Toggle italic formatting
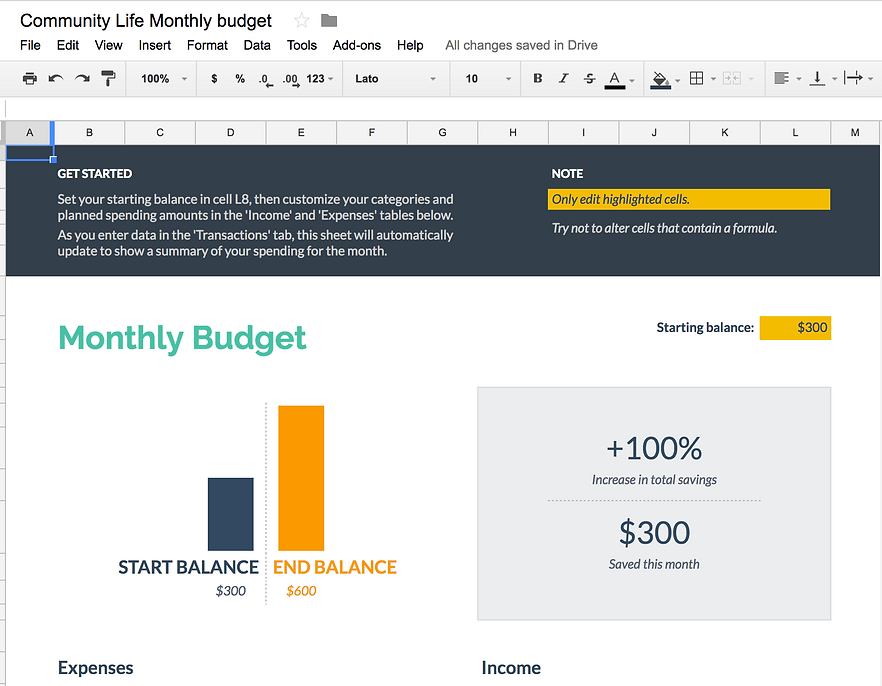The height and width of the screenshot is (686, 882). (x=563, y=79)
